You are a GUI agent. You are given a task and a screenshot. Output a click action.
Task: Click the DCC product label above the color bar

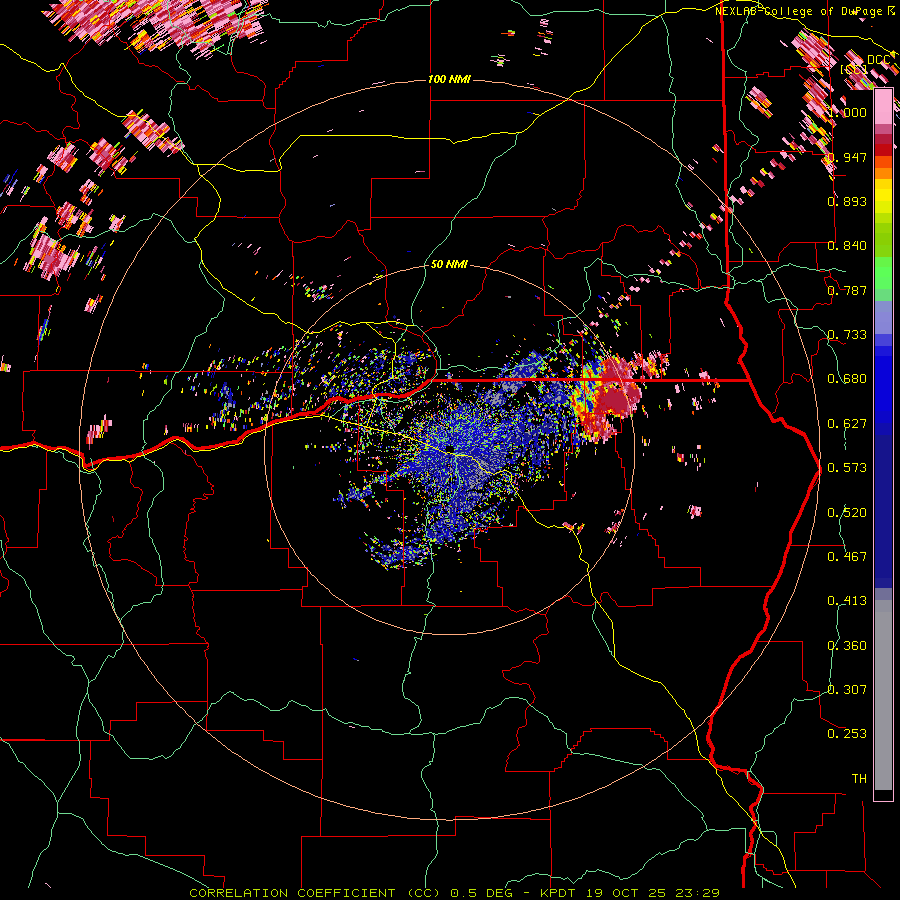pos(879,60)
